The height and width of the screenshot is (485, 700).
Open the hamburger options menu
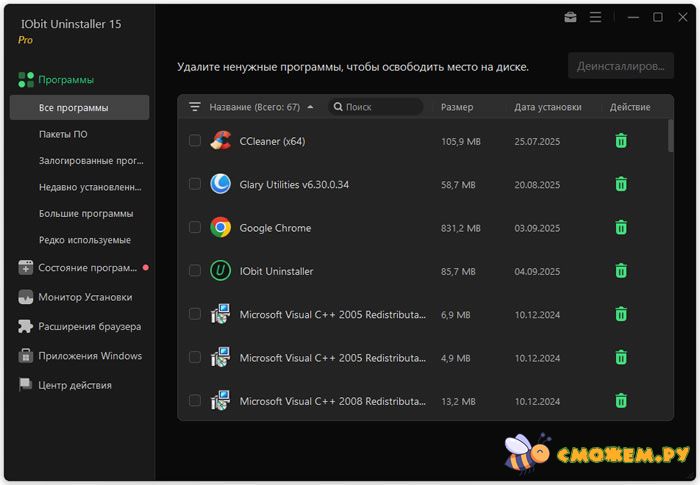(x=595, y=17)
